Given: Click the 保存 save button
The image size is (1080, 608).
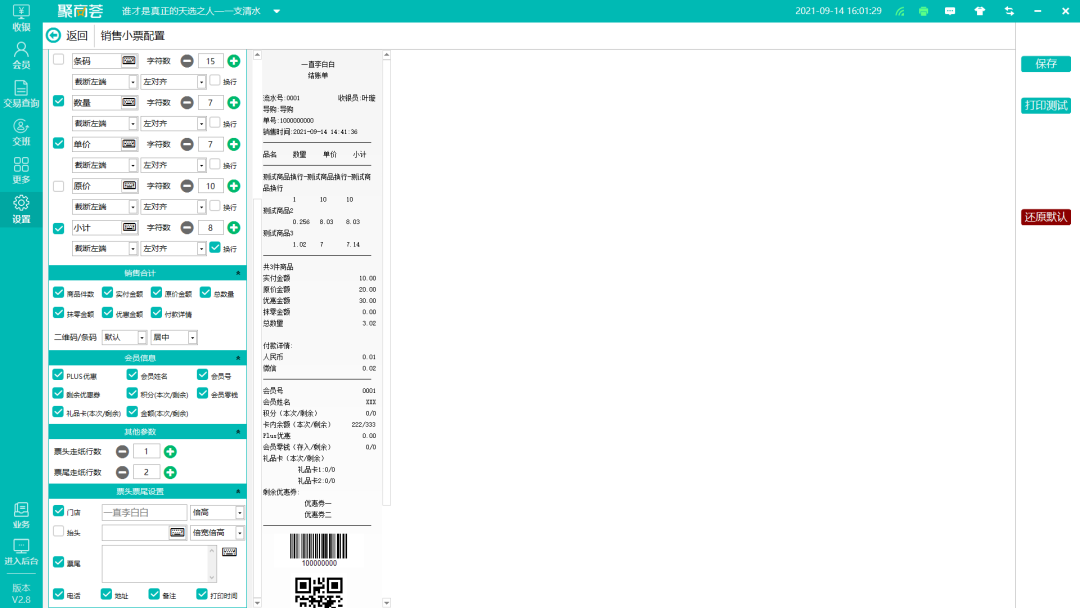Looking at the screenshot, I should click(1044, 63).
